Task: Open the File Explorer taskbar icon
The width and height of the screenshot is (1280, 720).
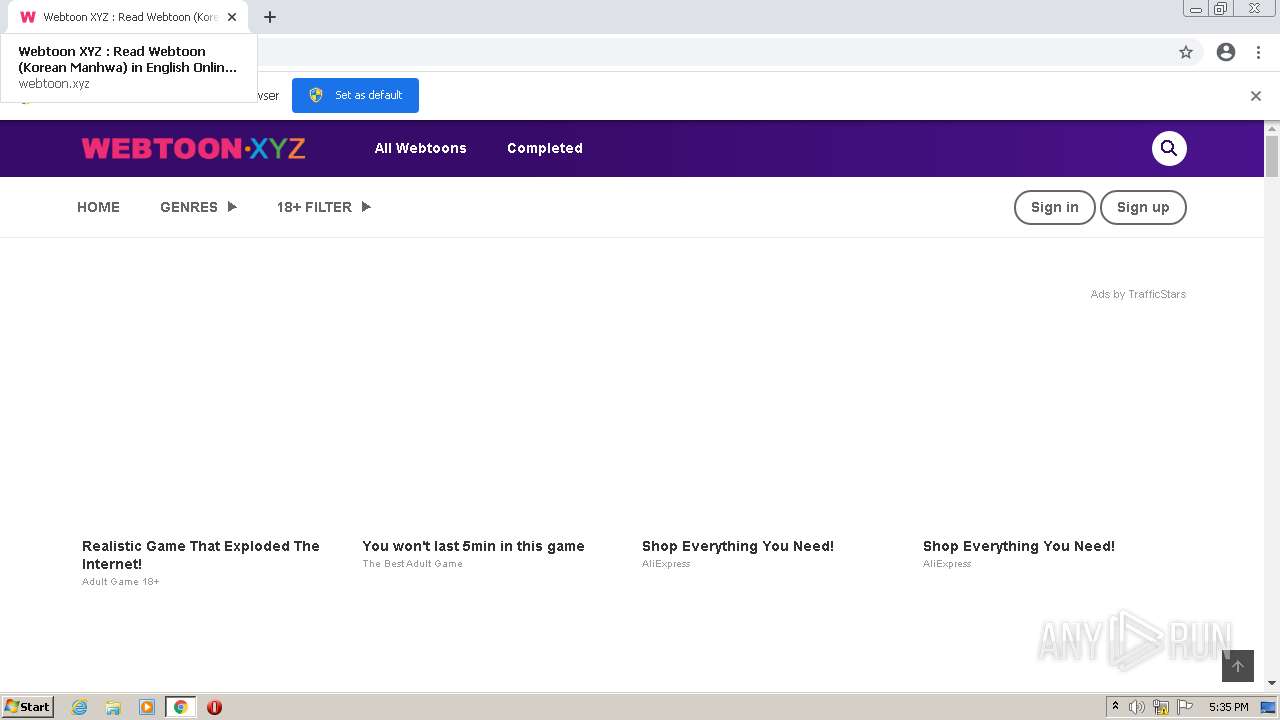Action: tap(113, 707)
